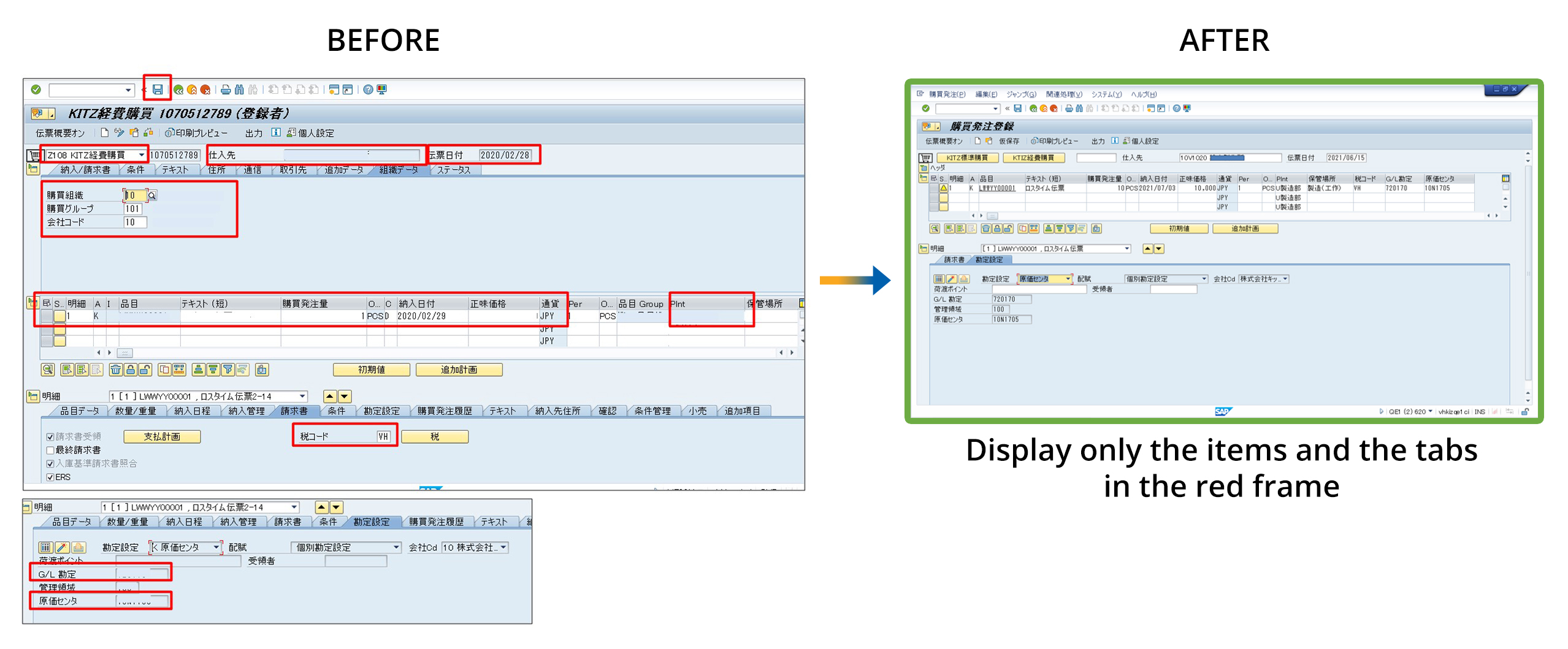Toggle the 最終請求書 checkbox

(x=50, y=450)
